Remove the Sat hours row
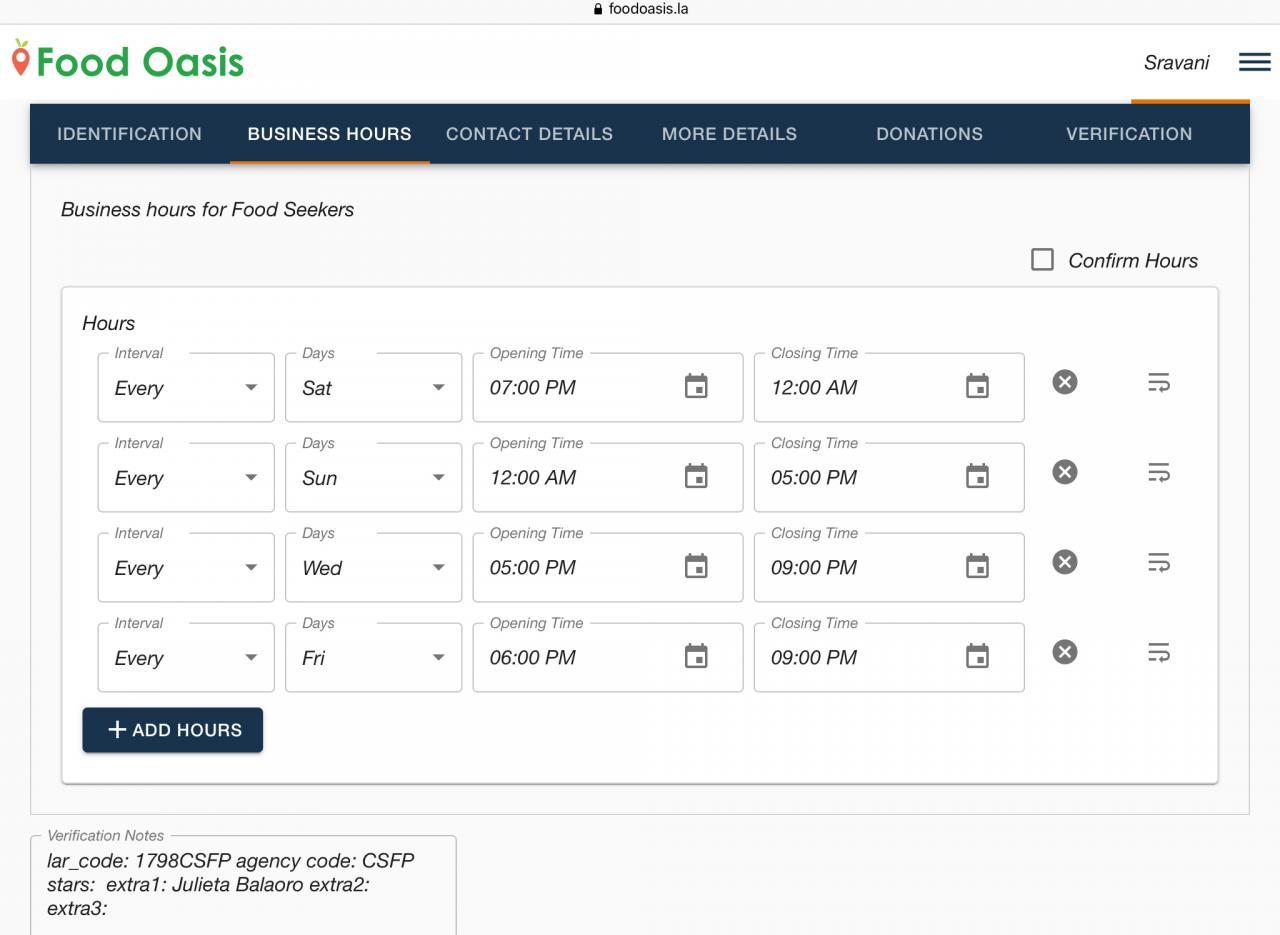 [1065, 382]
